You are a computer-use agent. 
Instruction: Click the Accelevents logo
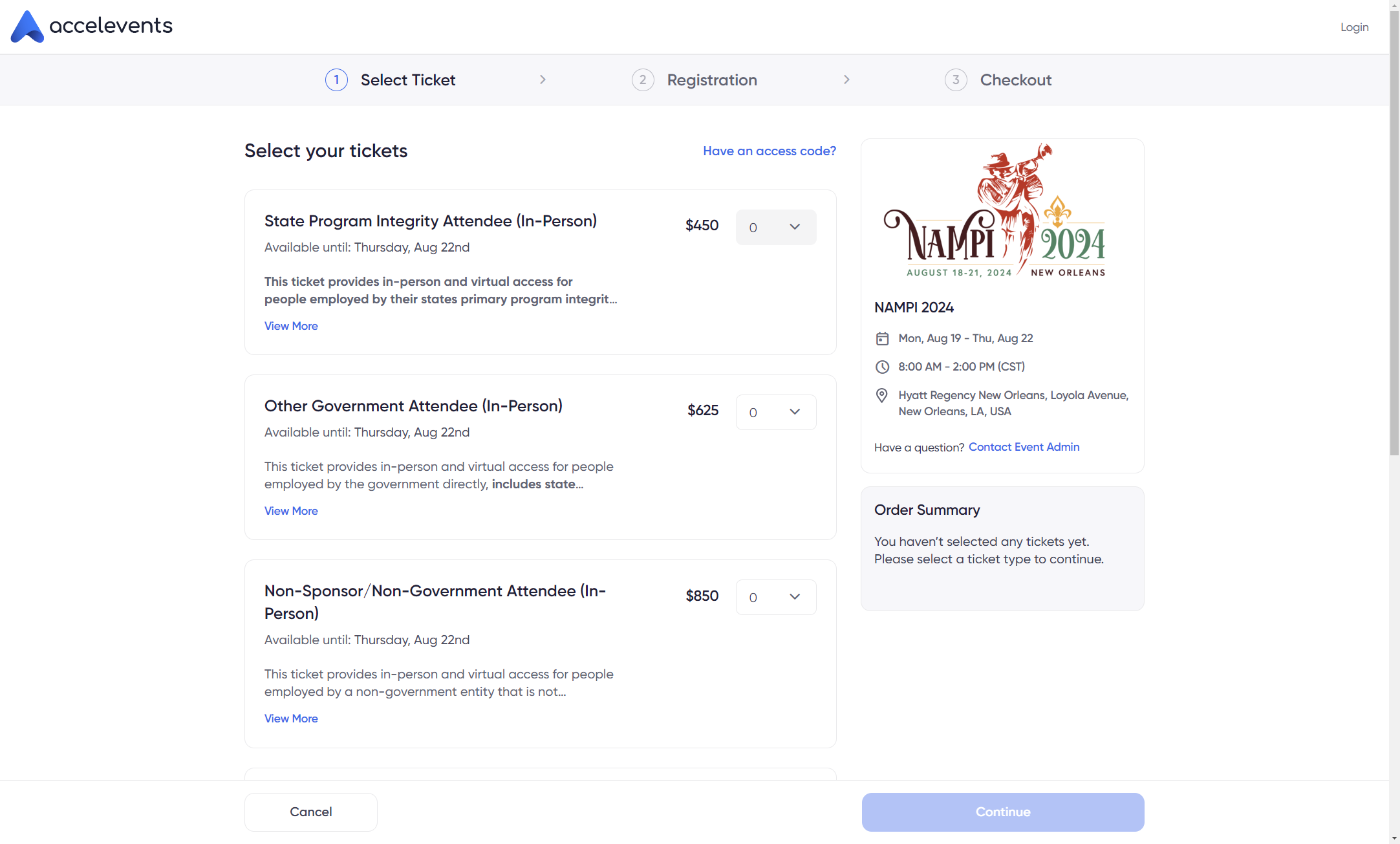tap(92, 27)
